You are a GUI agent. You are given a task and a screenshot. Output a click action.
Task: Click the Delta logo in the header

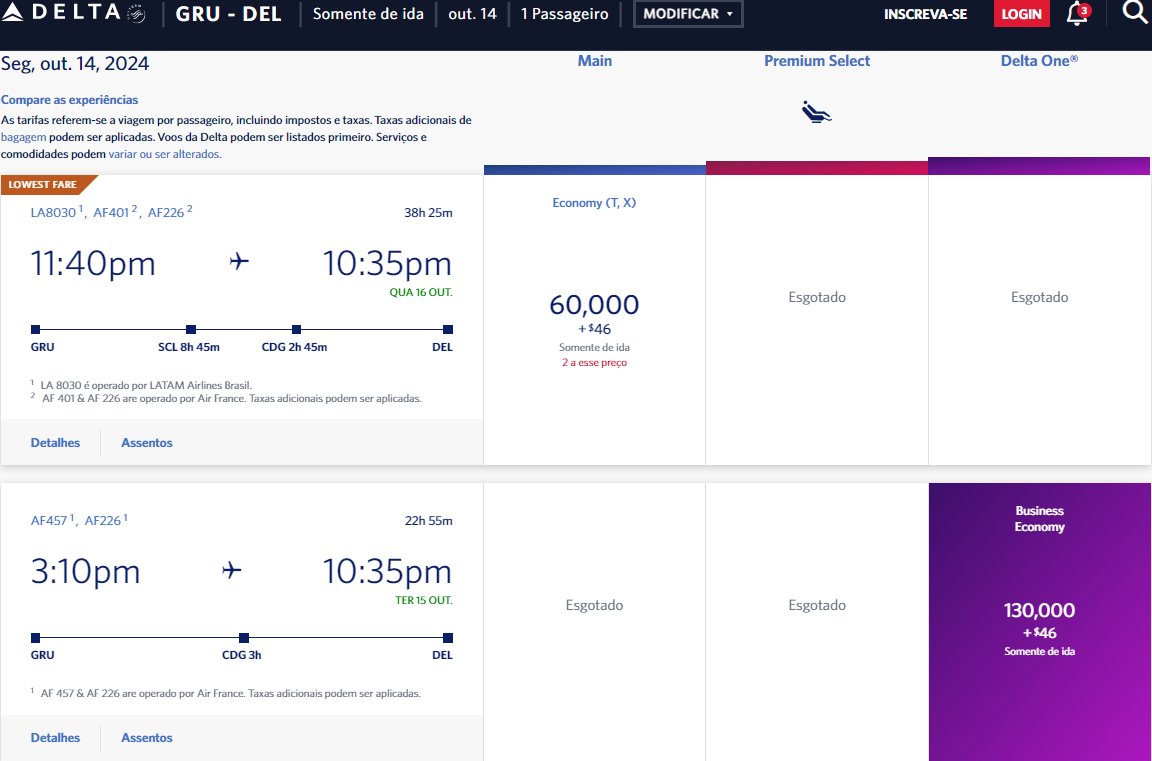pos(73,13)
